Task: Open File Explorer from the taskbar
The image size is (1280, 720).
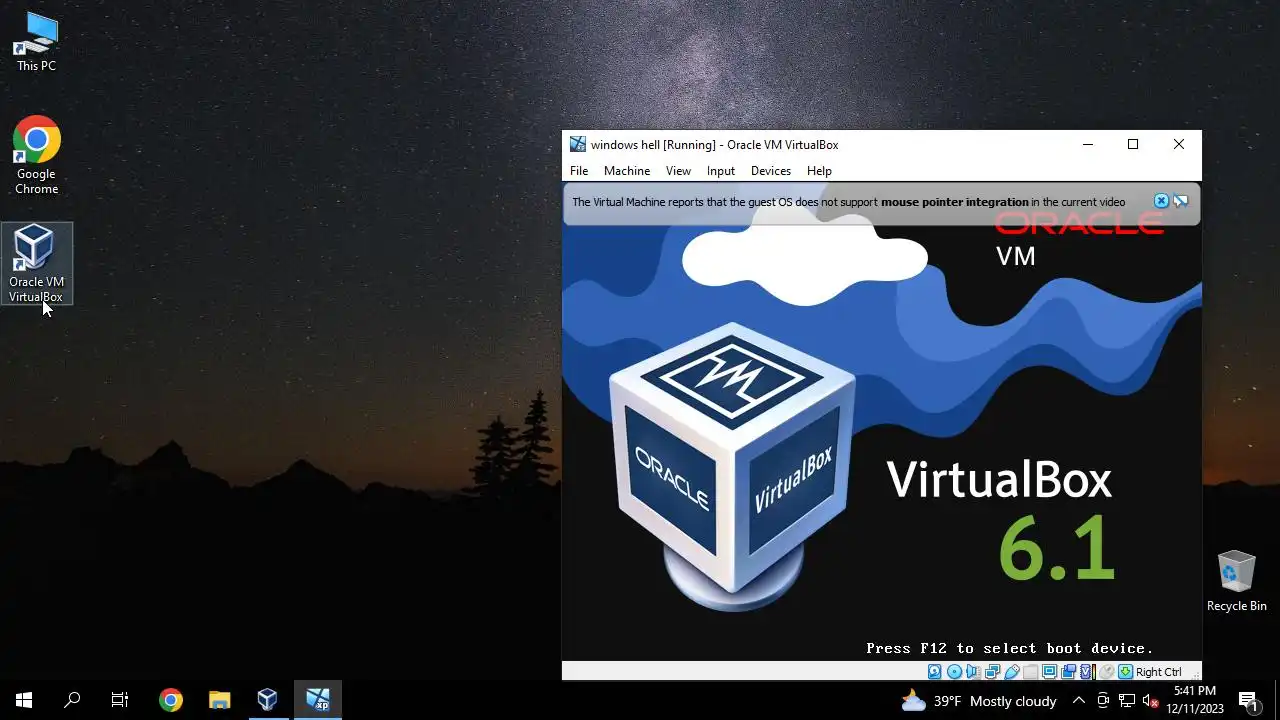Action: (219, 701)
